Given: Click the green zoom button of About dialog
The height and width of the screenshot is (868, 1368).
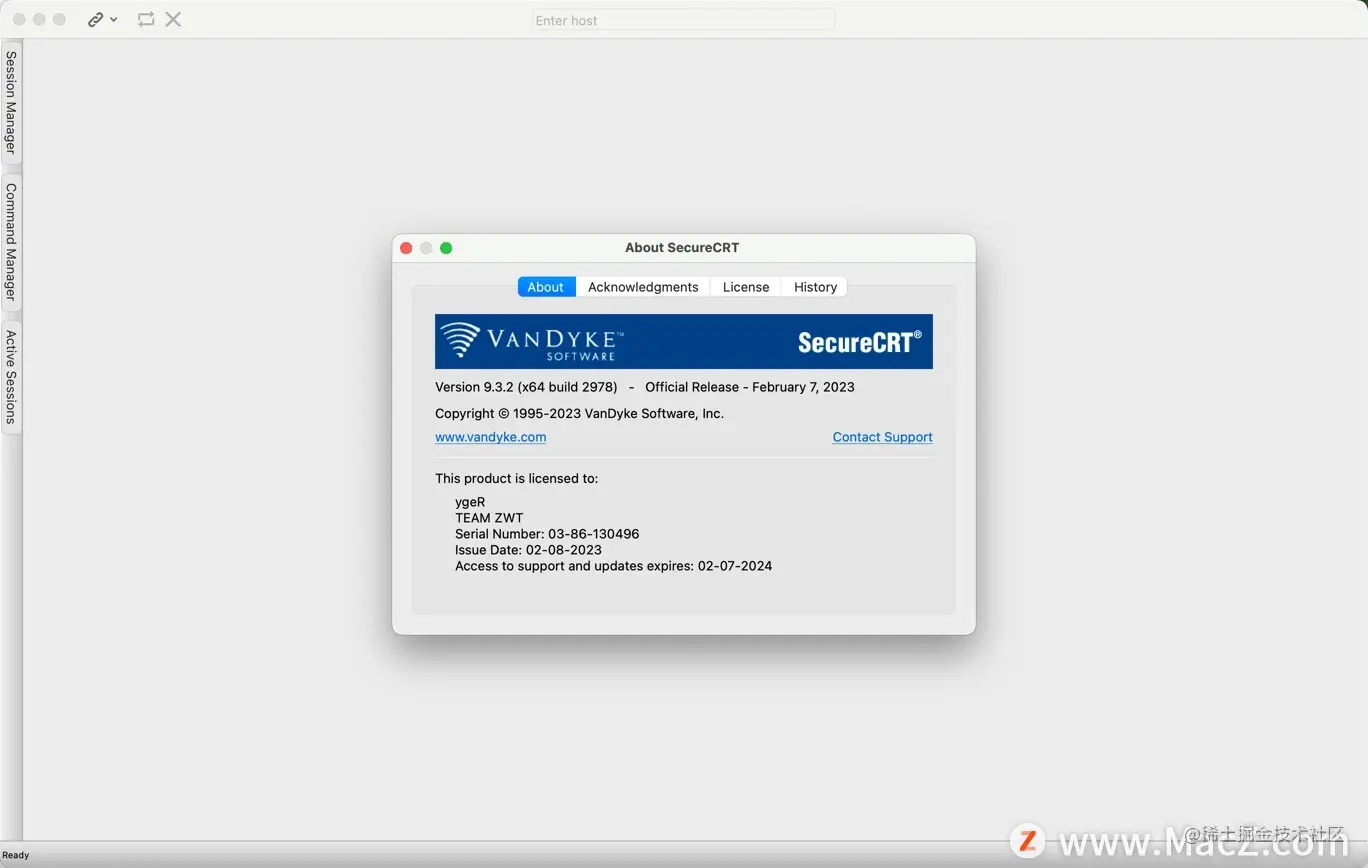Looking at the screenshot, I should click(x=446, y=248).
